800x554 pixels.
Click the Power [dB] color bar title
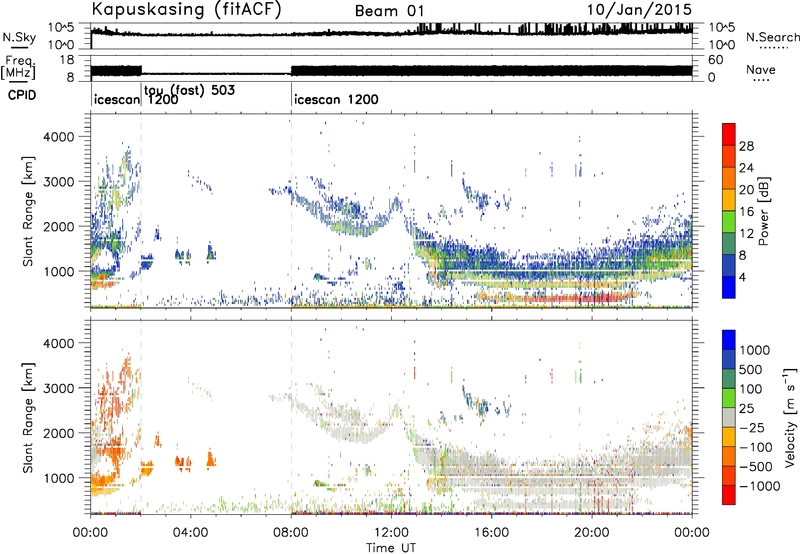763,211
